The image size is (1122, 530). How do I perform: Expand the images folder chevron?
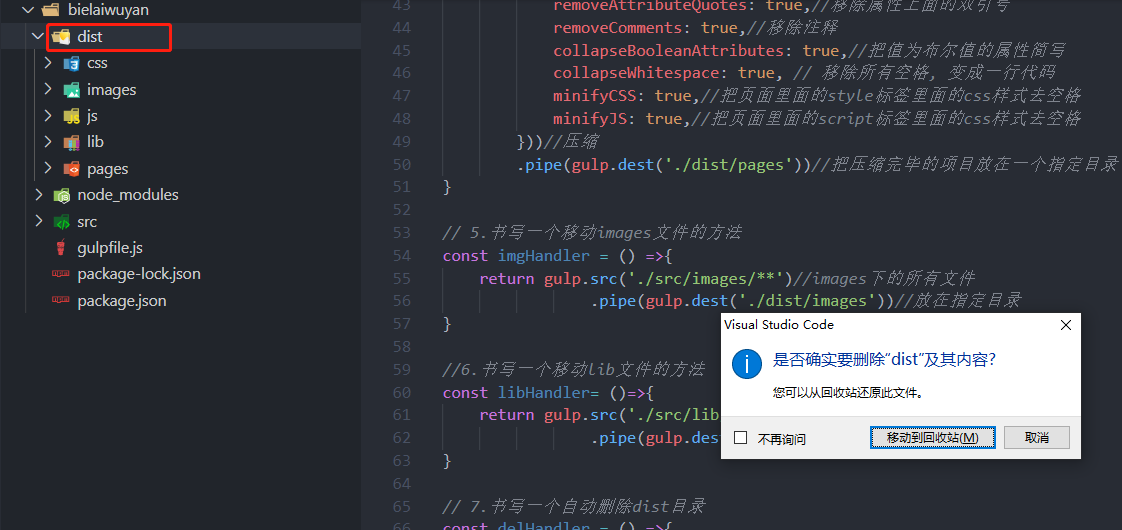[48, 89]
